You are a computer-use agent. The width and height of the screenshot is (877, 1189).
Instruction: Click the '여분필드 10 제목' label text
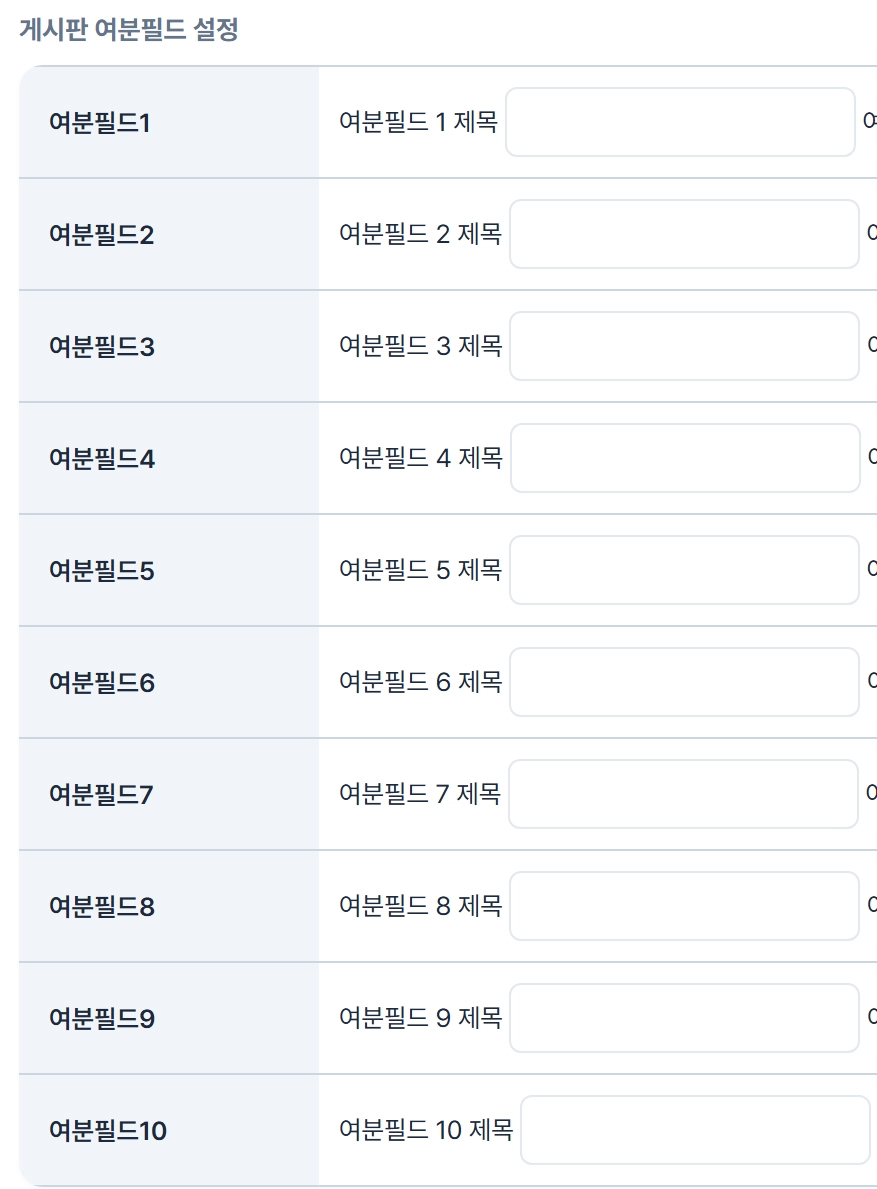click(x=426, y=1130)
